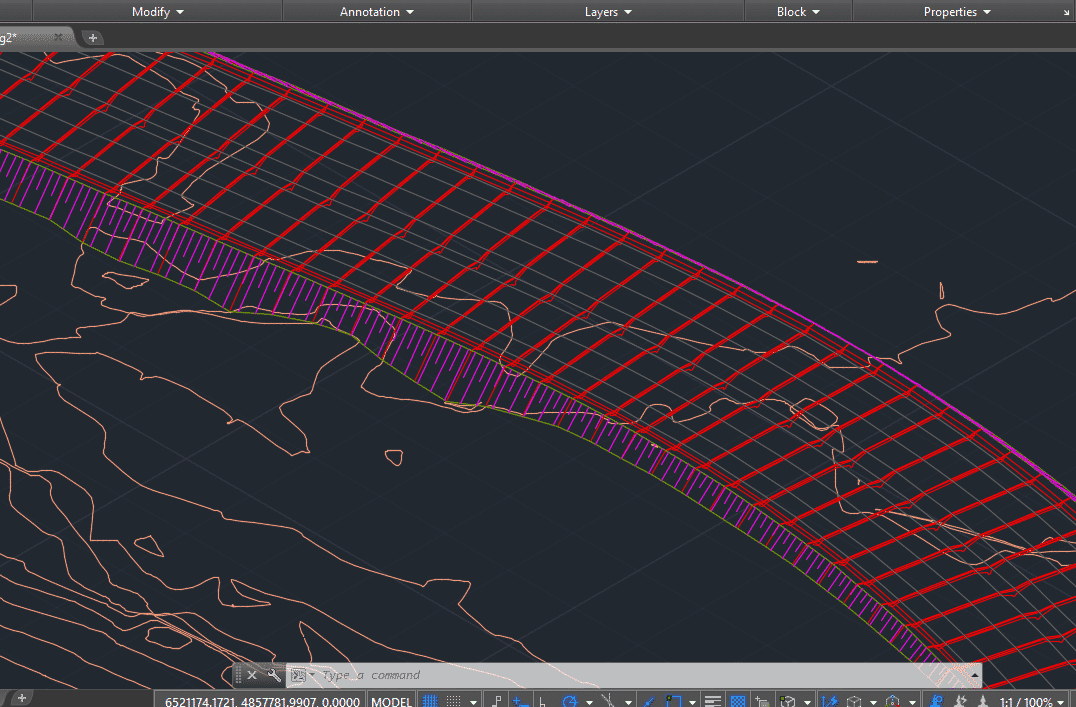Open the annotation scale 1:1 dropdown
Viewport: 1076px width, 707px height.
click(x=1030, y=702)
